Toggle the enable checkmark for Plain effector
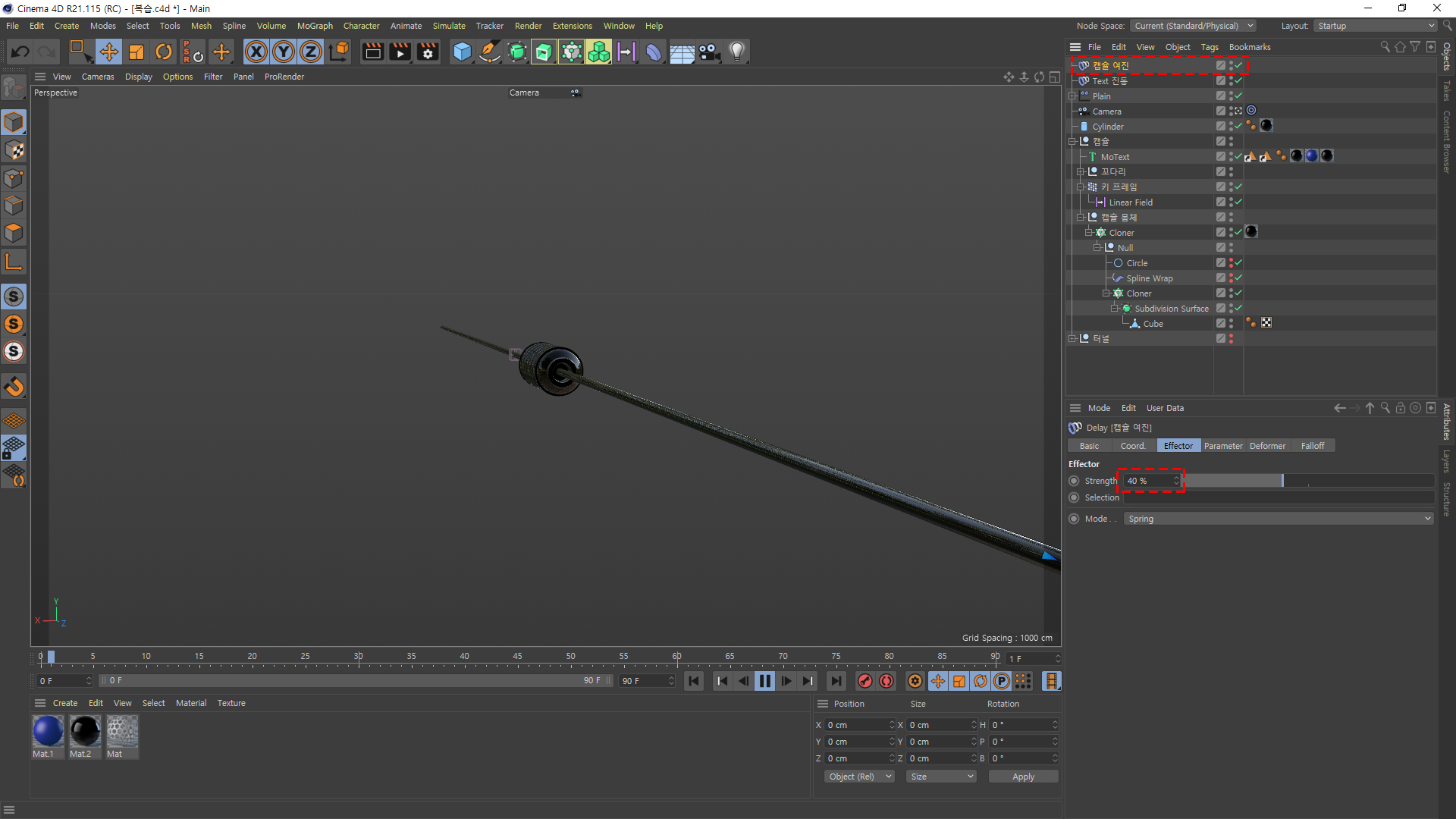1456x819 pixels. [1238, 96]
